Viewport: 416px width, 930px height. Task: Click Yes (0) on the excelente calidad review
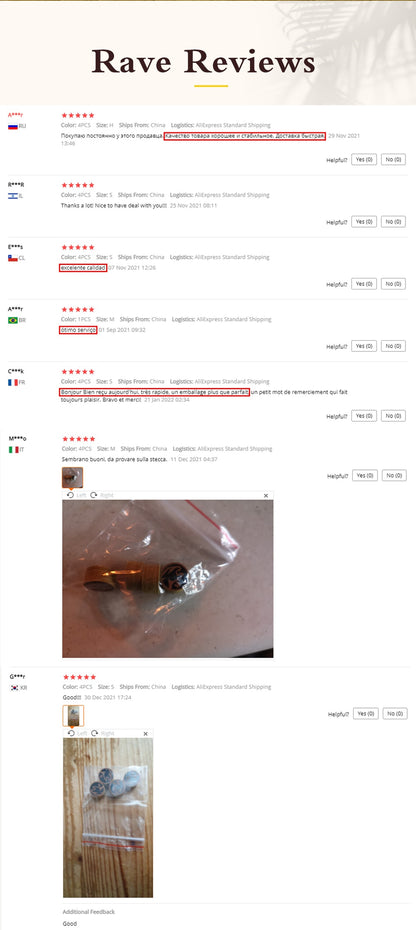(364, 284)
